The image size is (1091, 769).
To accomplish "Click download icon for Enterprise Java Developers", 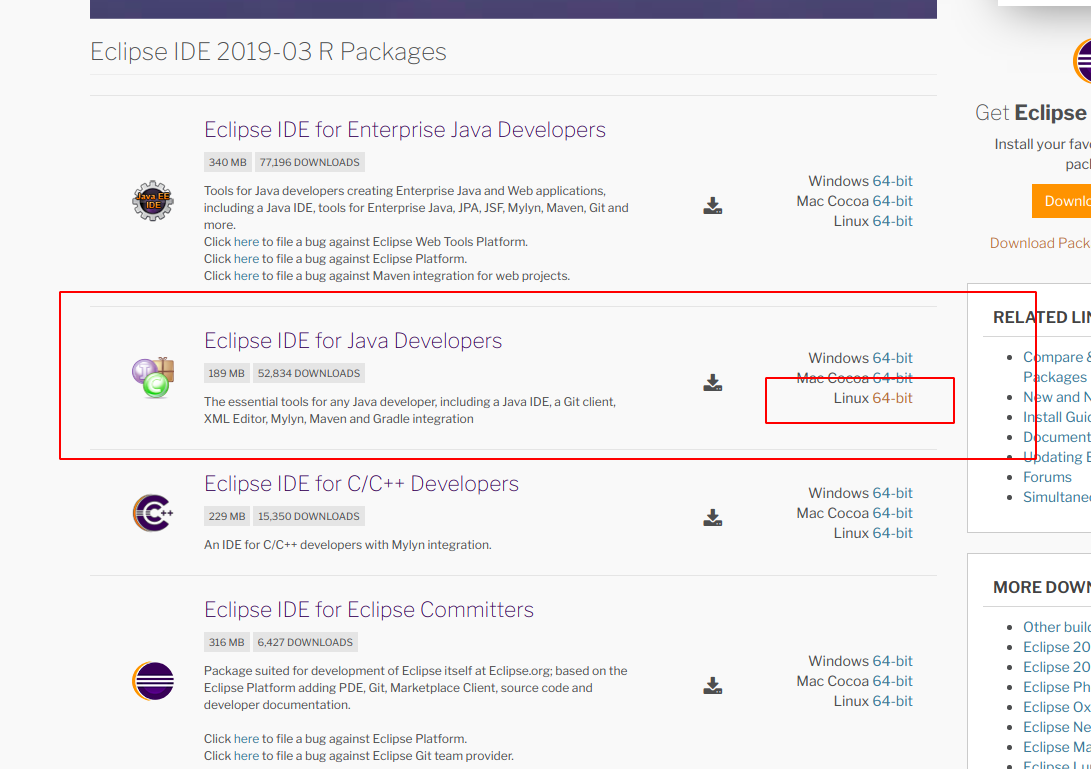I will tap(712, 205).
